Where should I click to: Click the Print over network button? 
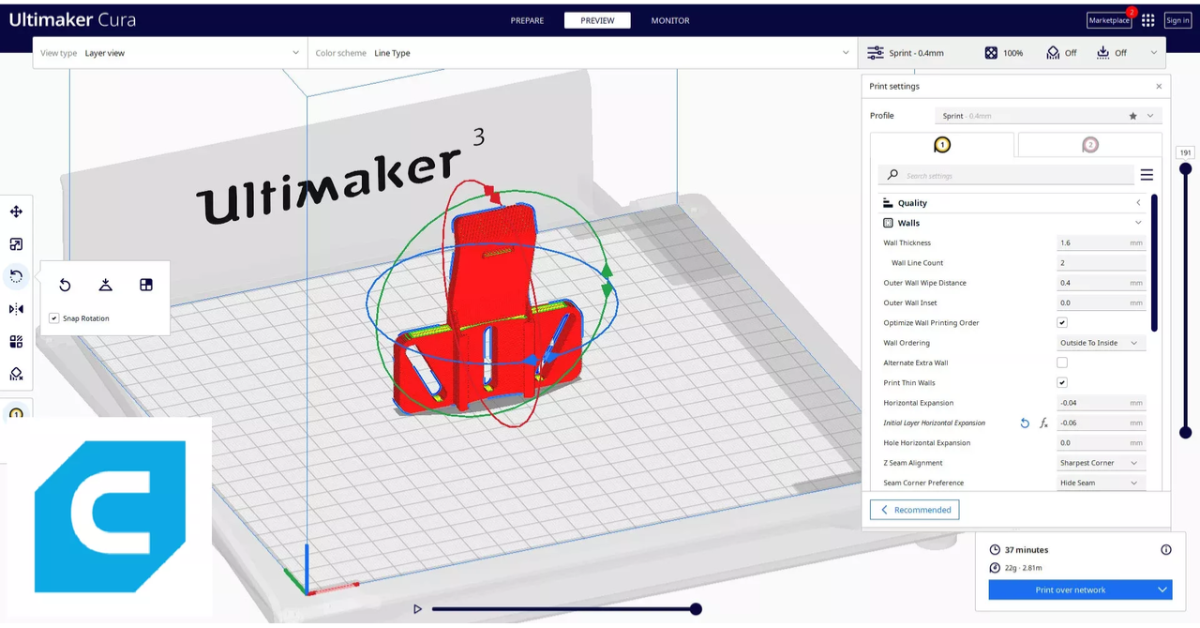[1070, 589]
